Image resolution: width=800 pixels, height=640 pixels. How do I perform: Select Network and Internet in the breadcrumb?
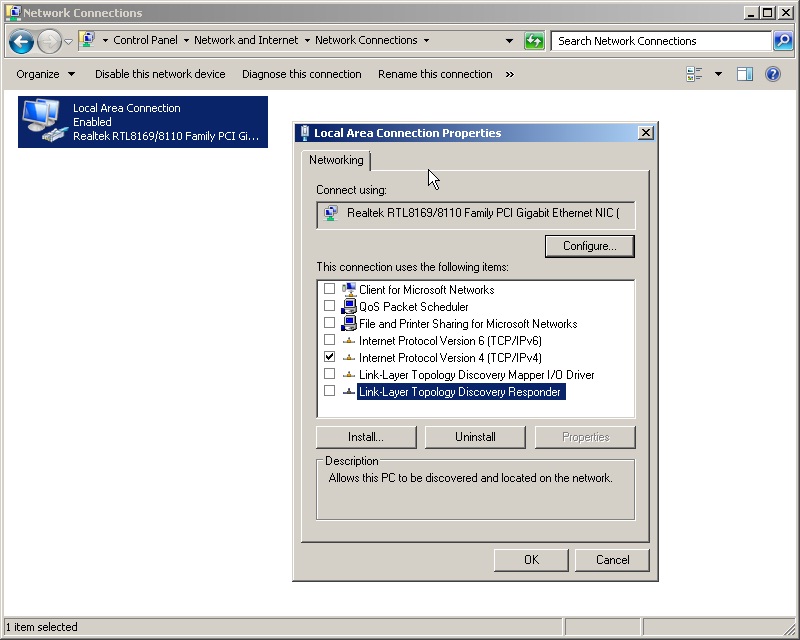point(246,40)
